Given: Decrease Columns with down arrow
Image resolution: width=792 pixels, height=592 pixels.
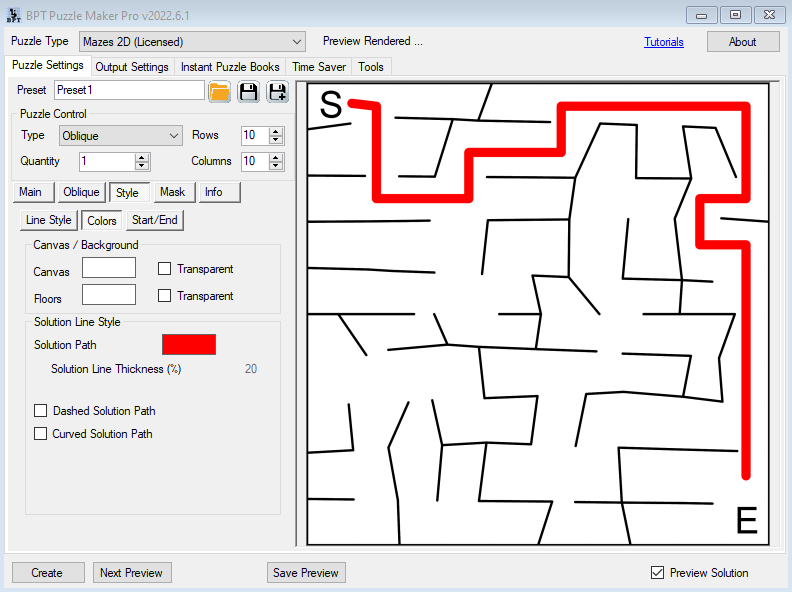Looking at the screenshot, I should coord(276,166).
